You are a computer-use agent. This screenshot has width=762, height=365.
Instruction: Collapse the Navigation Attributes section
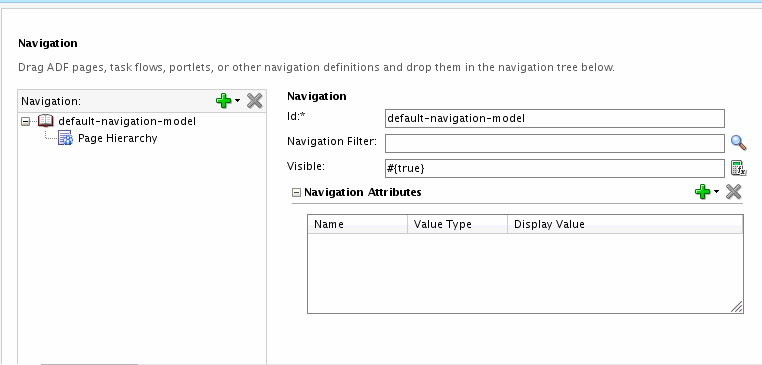pos(296,192)
